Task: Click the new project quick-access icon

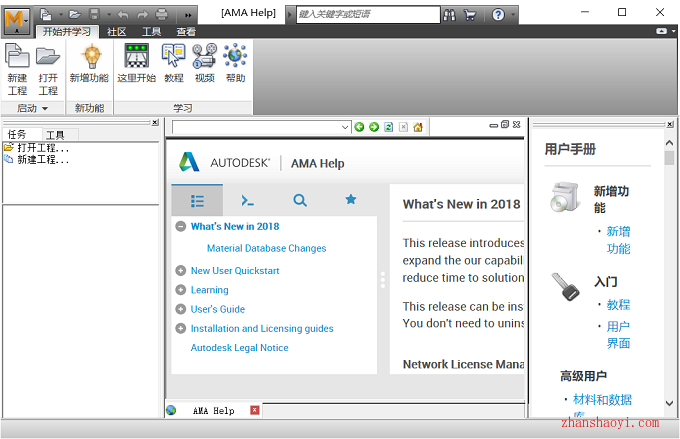Action: (46, 15)
